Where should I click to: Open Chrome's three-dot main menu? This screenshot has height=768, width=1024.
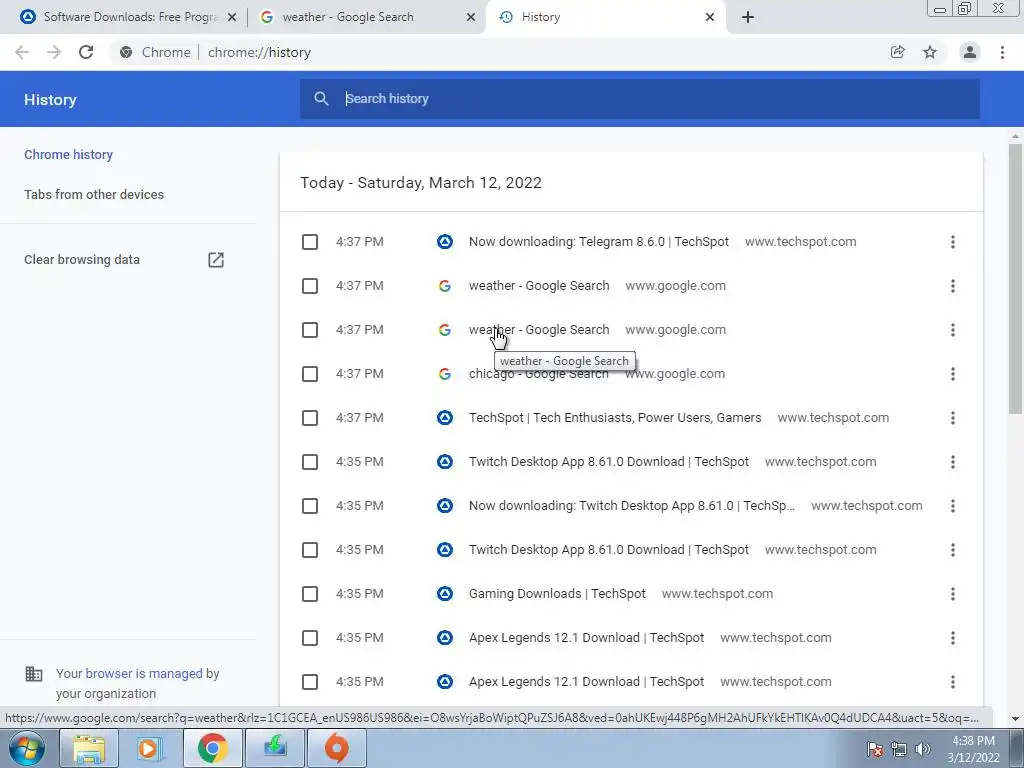click(x=1002, y=52)
